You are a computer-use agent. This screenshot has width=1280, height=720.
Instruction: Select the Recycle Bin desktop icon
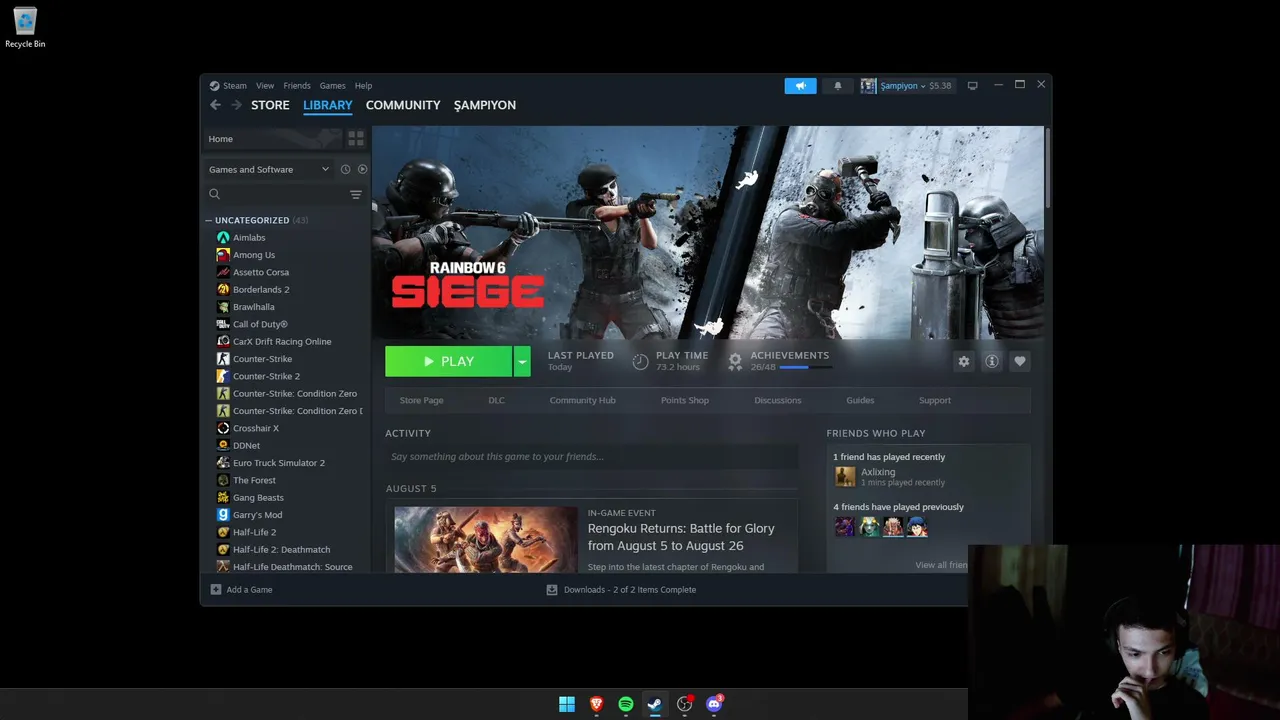pos(25,28)
